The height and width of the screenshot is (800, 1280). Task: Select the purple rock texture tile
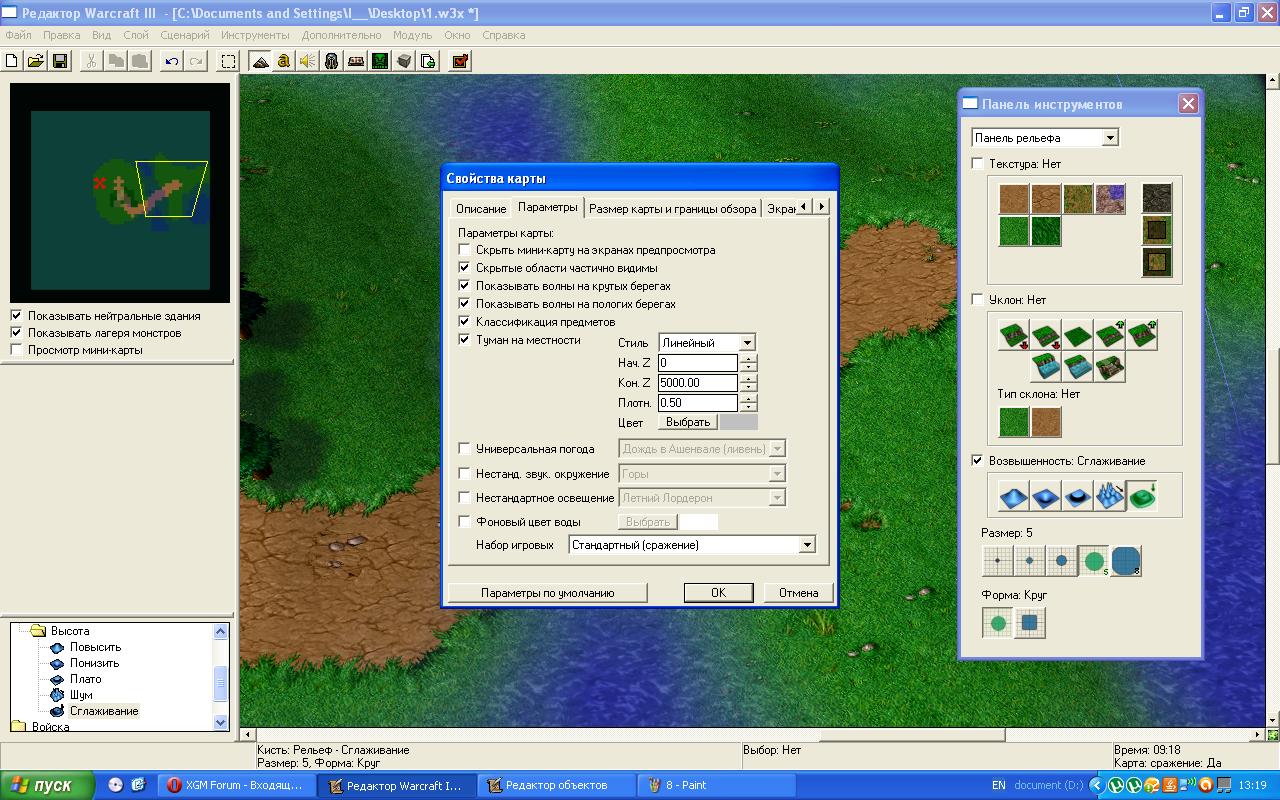[x=1110, y=198]
